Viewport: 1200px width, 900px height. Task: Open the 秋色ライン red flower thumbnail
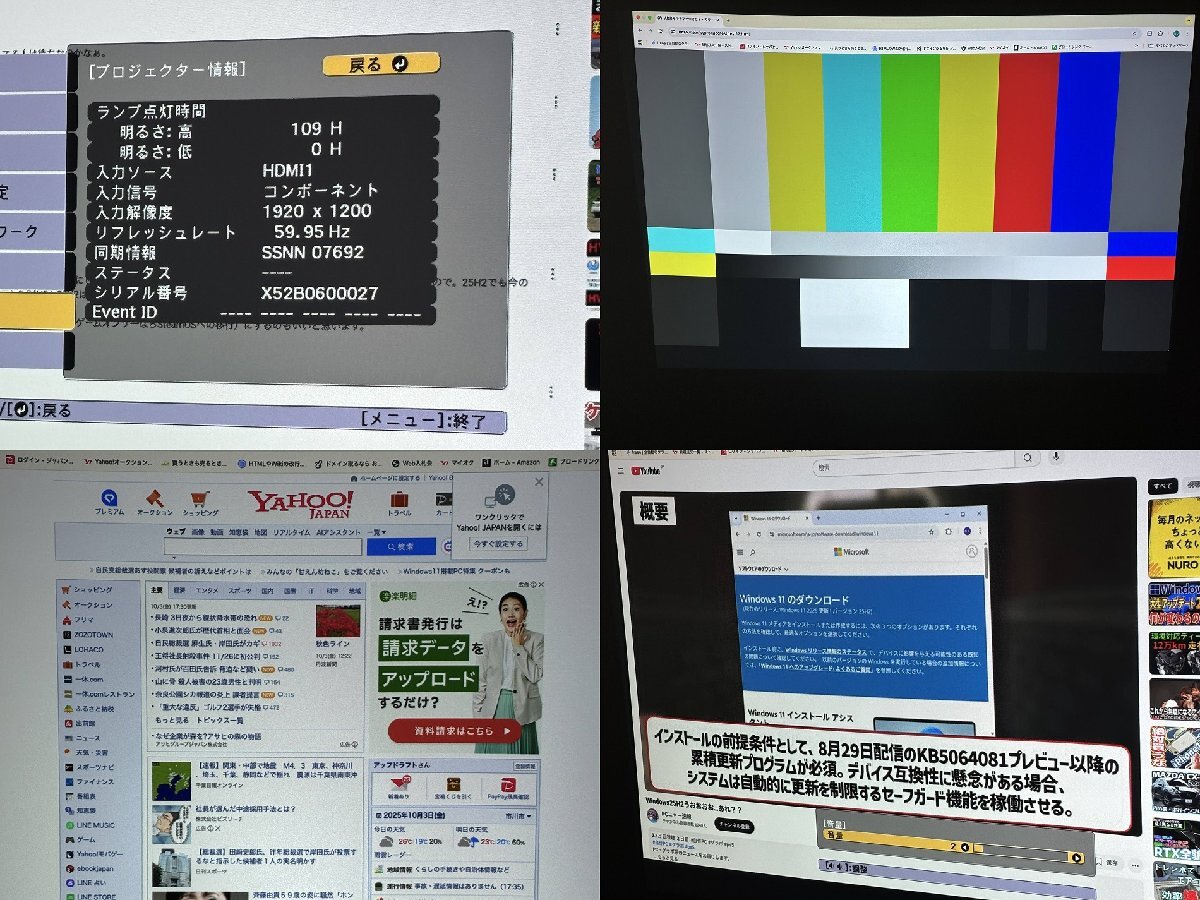(338, 621)
